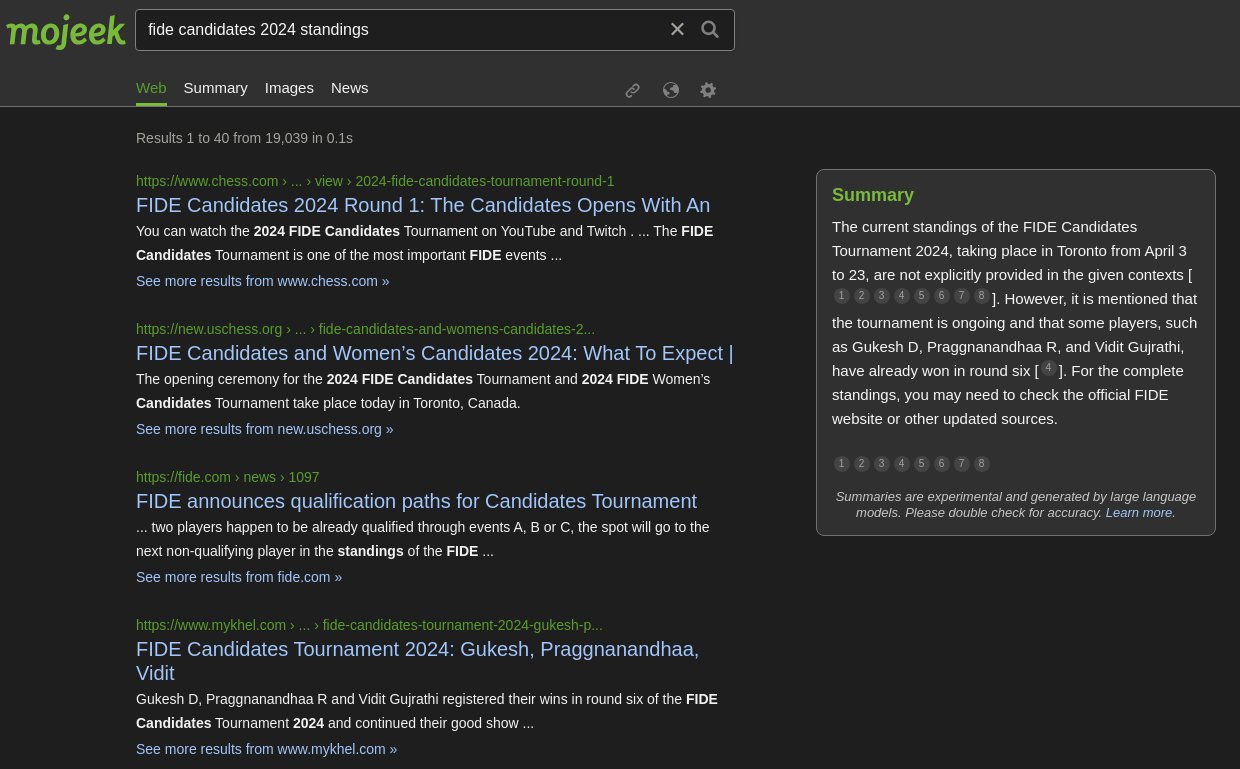Open source 7 in summary footer list
This screenshot has height=769, width=1240.
click(x=962, y=464)
